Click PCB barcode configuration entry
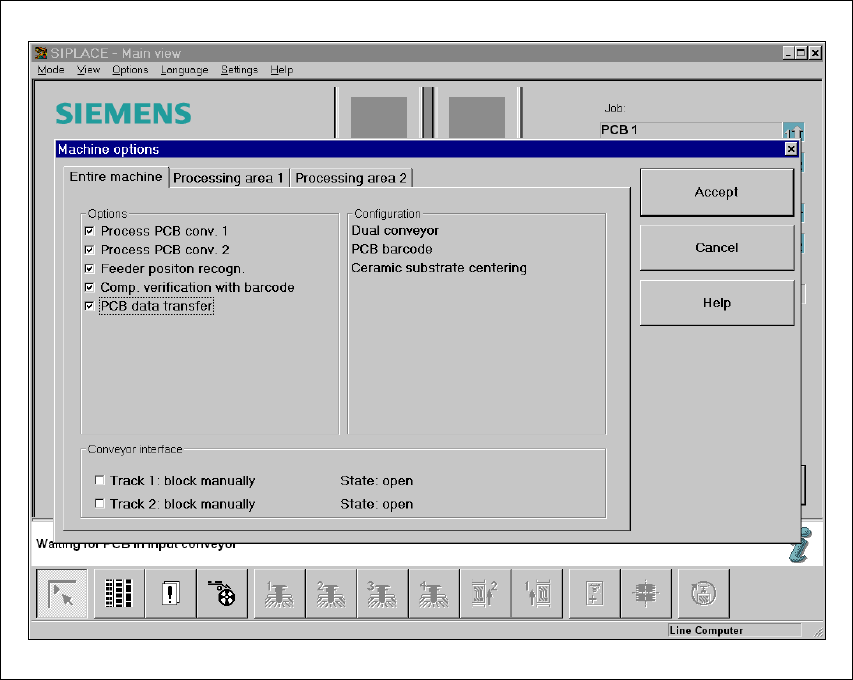Viewport: 853px width, 680px height. pyautogui.click(x=392, y=249)
